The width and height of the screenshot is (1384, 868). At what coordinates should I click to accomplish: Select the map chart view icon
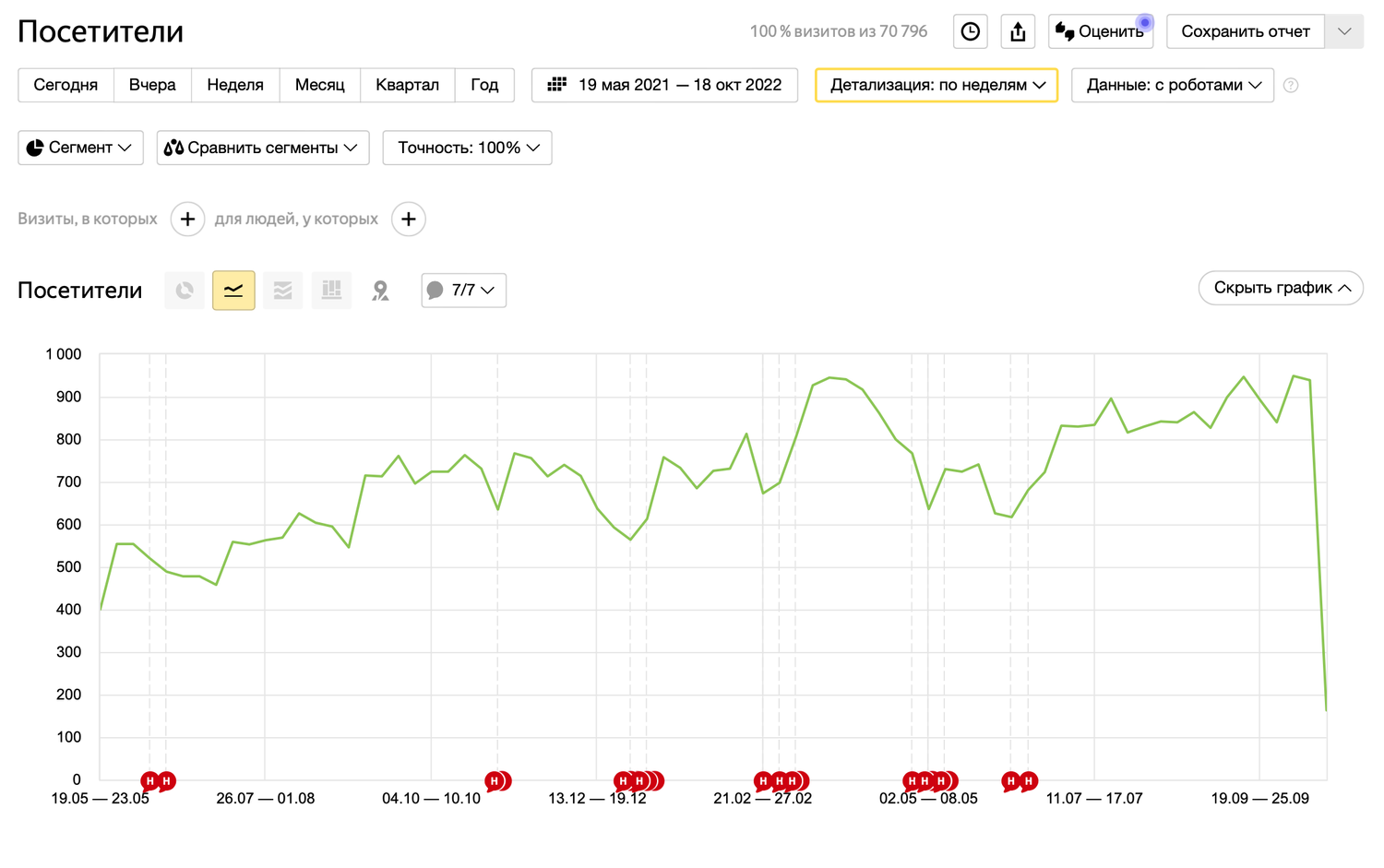coord(380,291)
